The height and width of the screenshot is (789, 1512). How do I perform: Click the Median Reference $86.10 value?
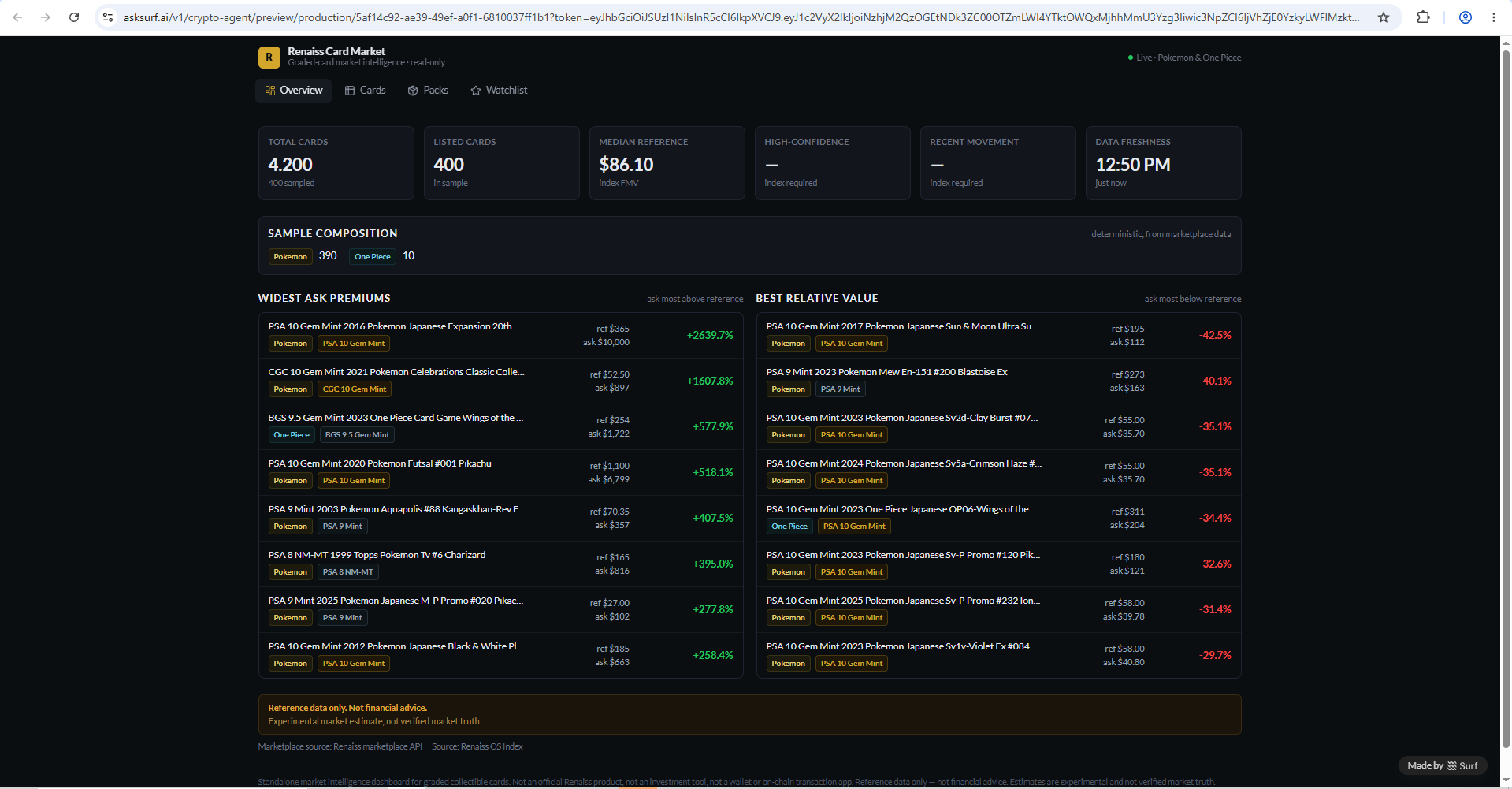coord(626,165)
